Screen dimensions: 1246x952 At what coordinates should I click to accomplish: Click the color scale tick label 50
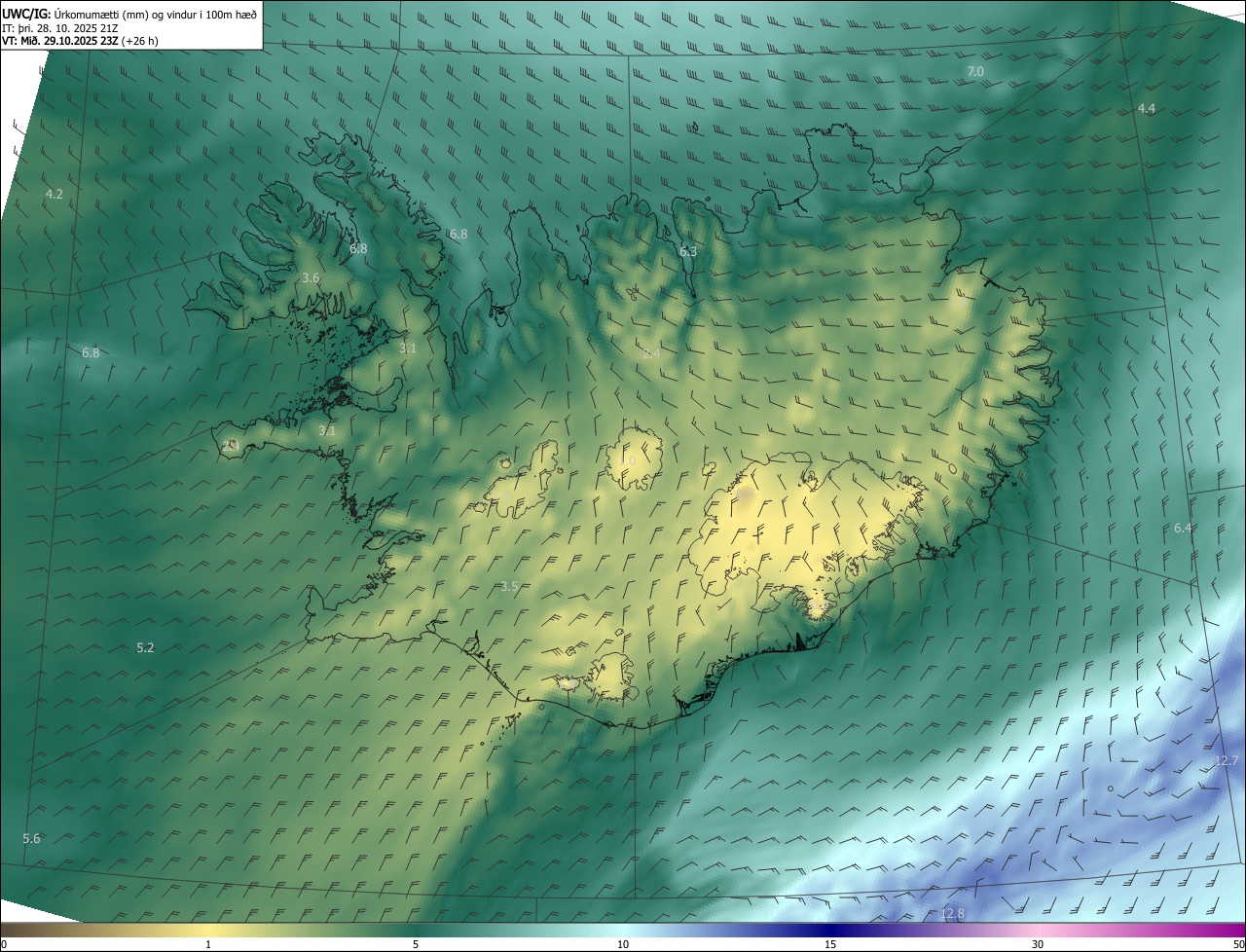[1238, 944]
